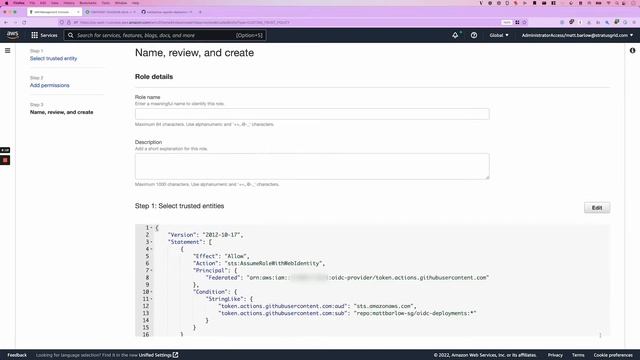
Task: Switch to the middle browser tab
Action: tap(111, 12)
